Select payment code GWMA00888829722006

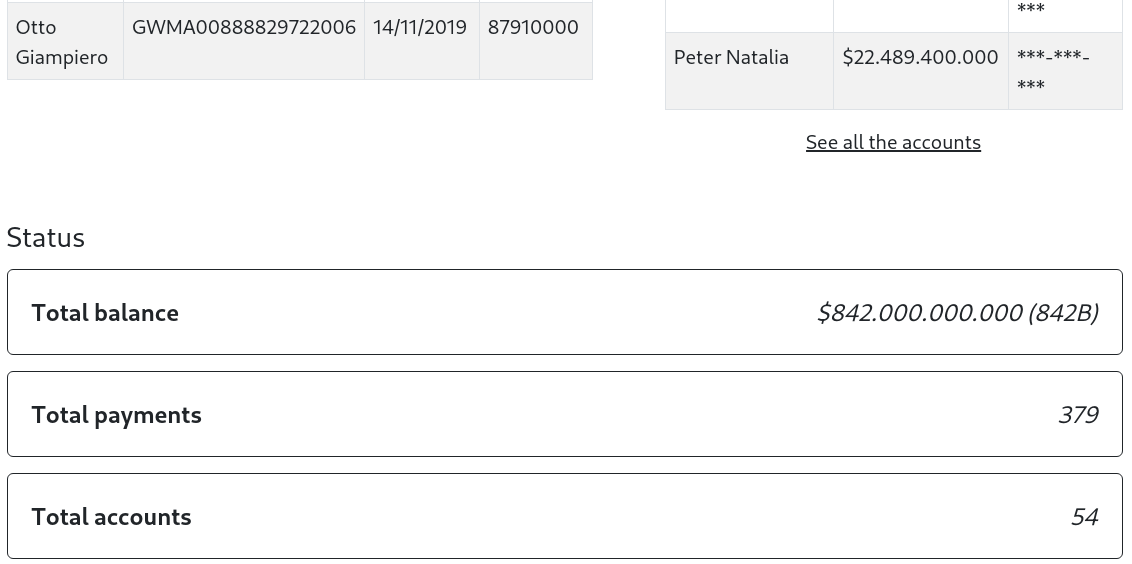(243, 27)
